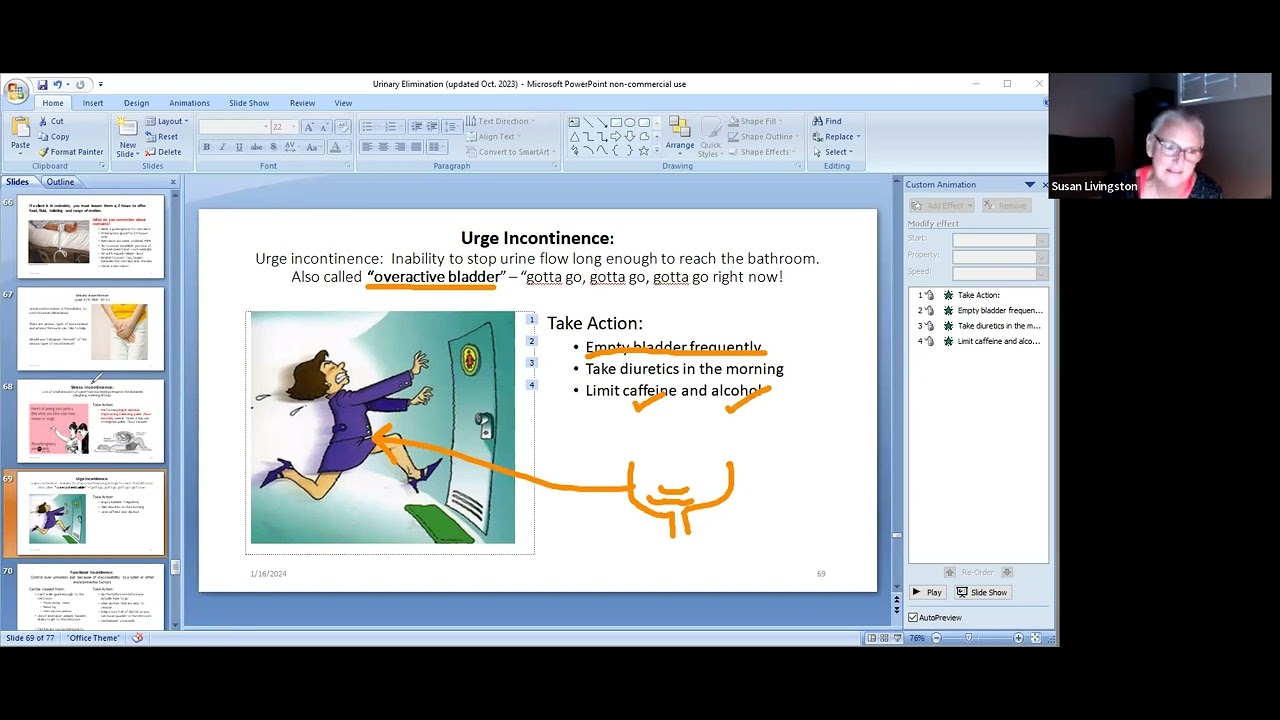Viewport: 1280px width, 720px height.
Task: Click the Copy command
Action: pos(54,137)
